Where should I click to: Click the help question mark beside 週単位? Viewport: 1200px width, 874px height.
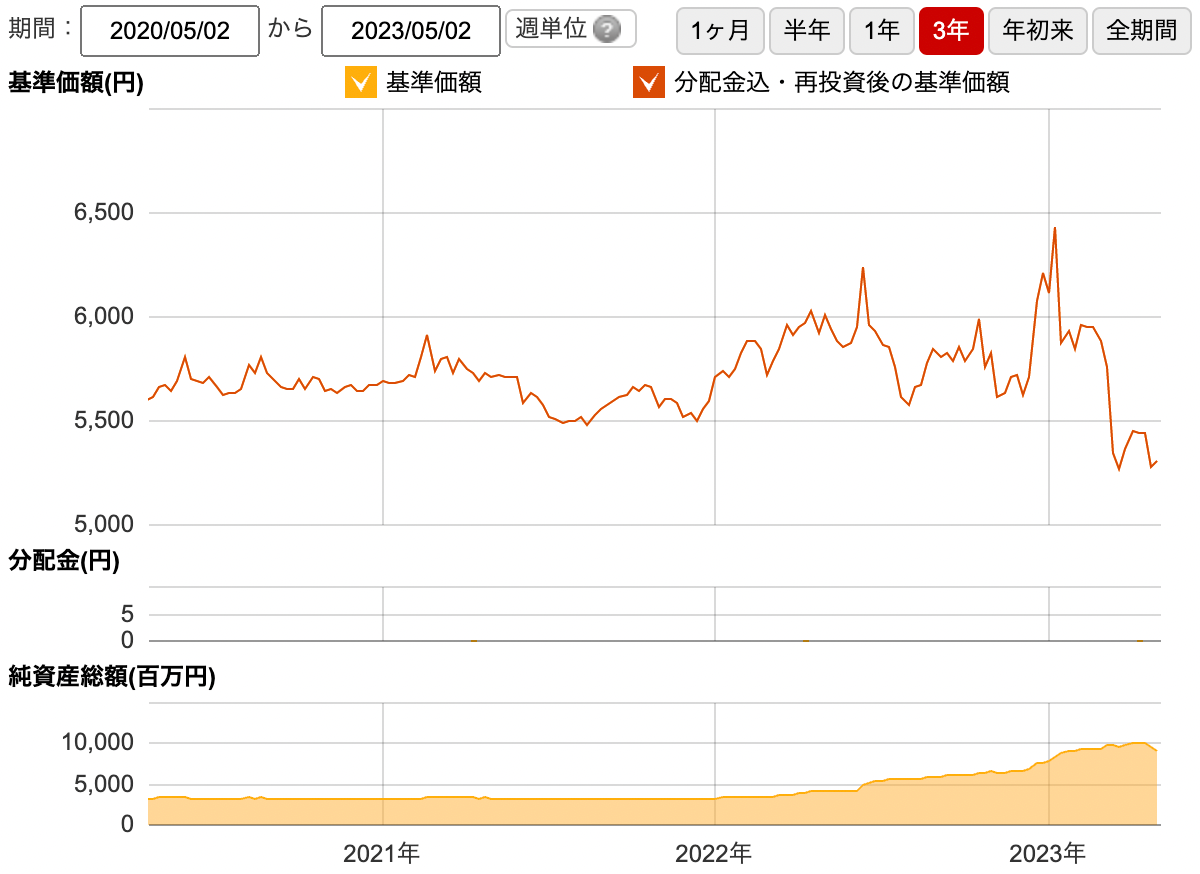[x=606, y=30]
